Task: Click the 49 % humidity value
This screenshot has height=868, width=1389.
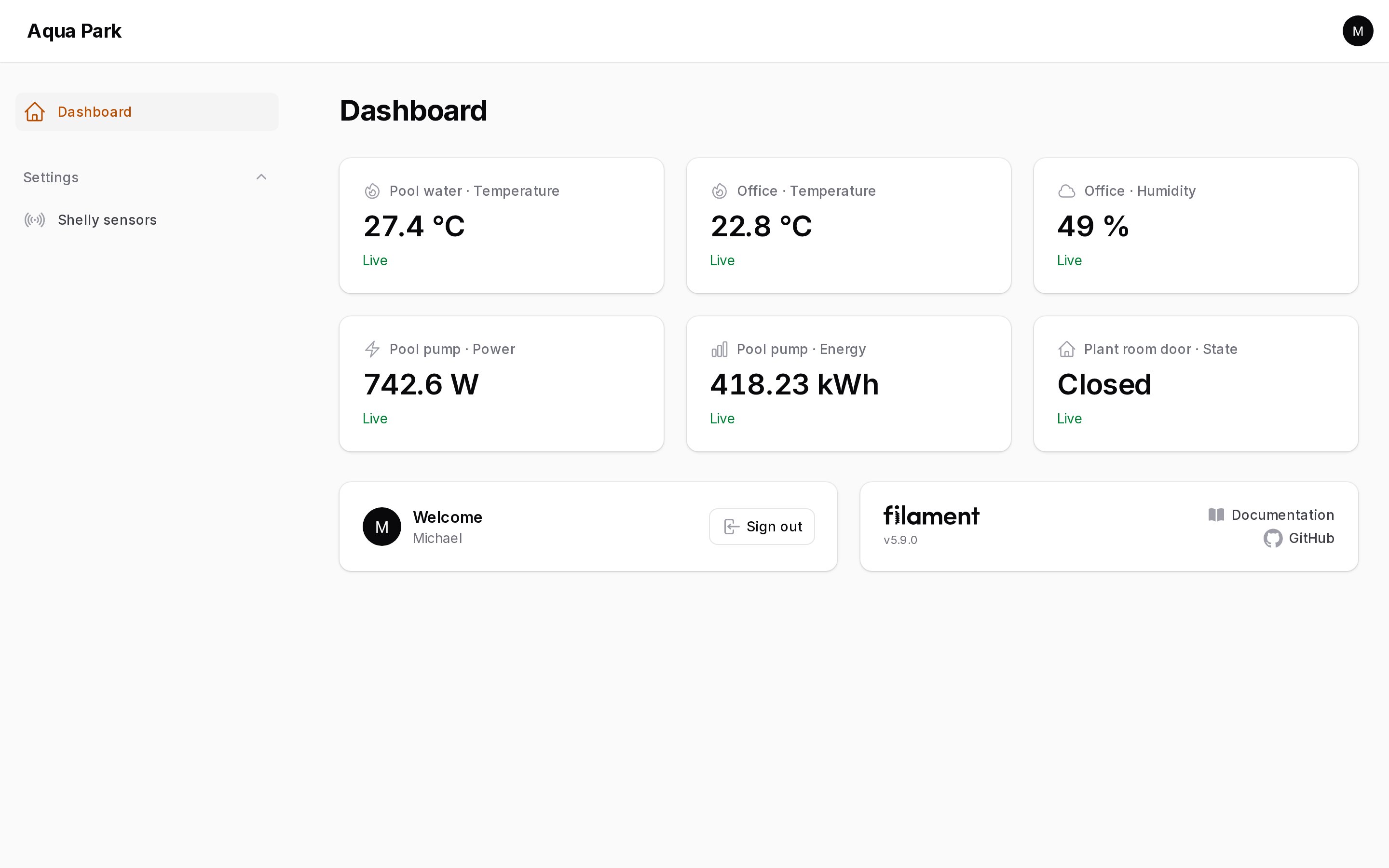Action: click(x=1093, y=226)
